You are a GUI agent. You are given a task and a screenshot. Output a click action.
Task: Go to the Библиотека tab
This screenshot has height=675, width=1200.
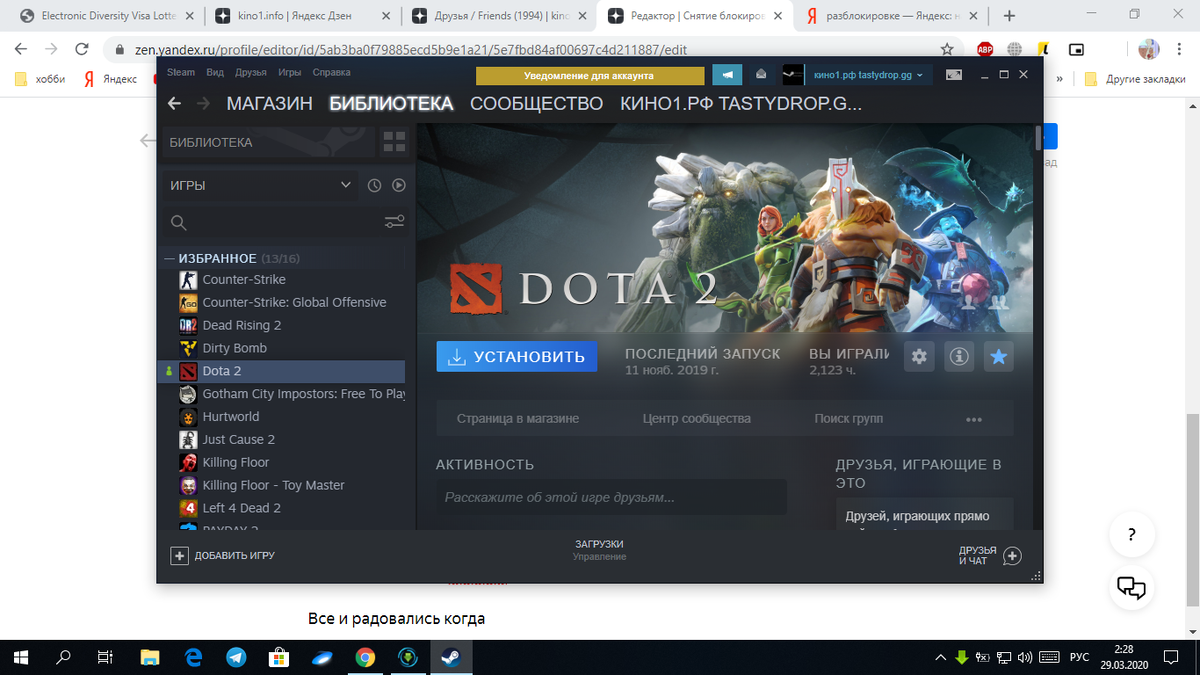391,103
